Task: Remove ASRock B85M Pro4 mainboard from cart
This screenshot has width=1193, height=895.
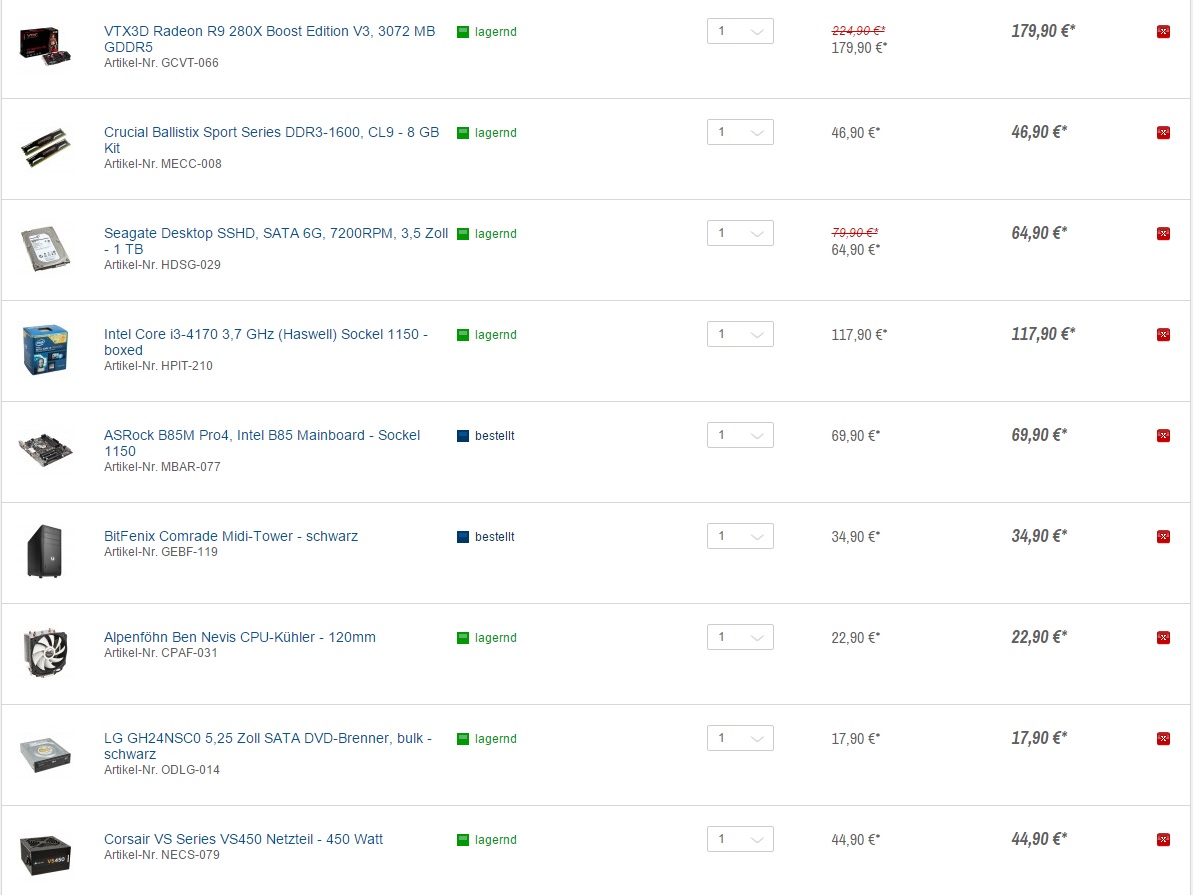Action: pos(1163,435)
